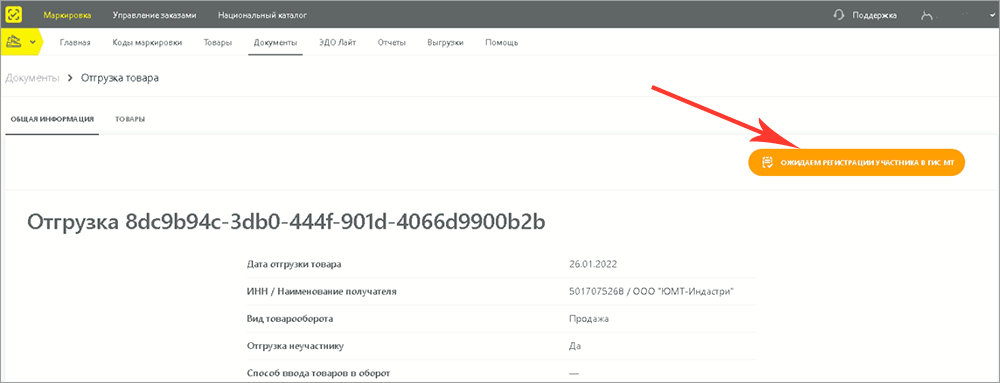Click the Дата отгрузки товара label

[294, 264]
